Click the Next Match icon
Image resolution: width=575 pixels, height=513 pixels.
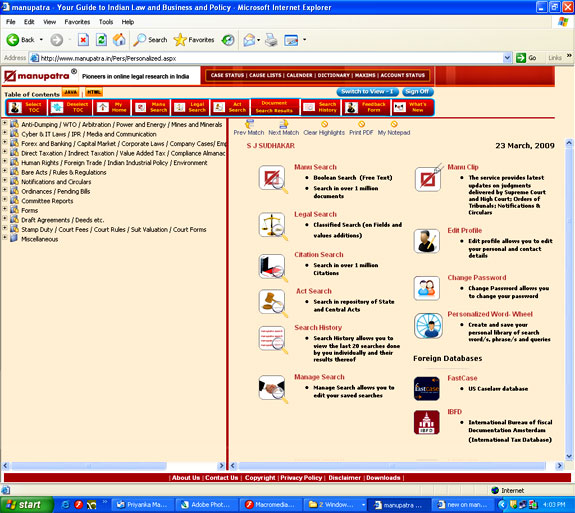tap(283, 124)
